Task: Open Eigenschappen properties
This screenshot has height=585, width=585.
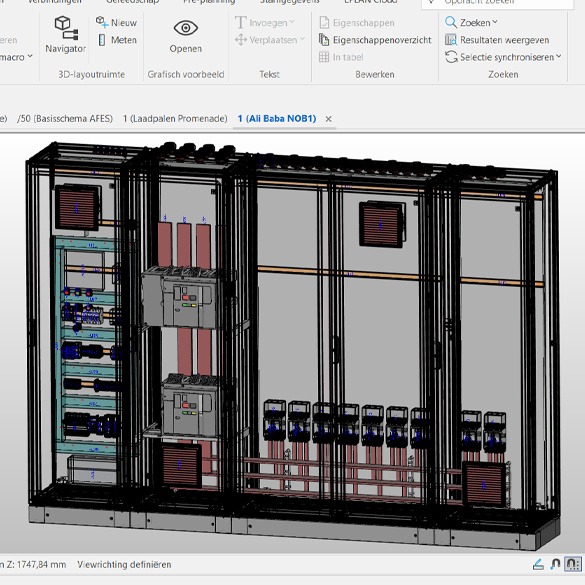Action: [357, 23]
